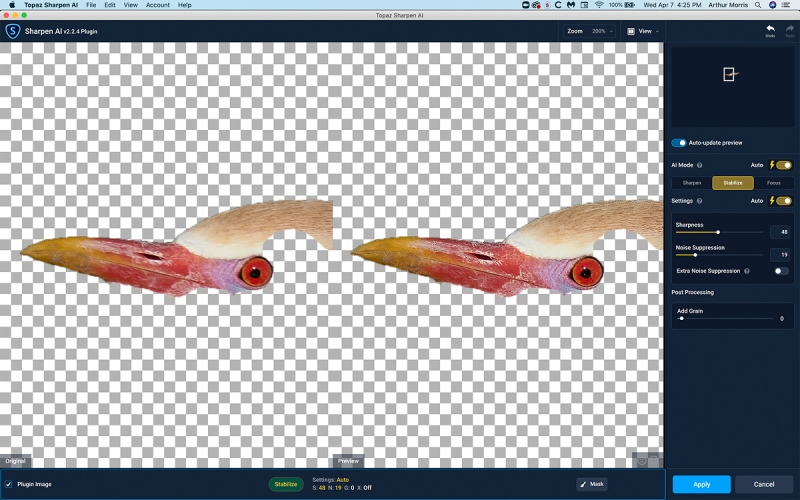800x500 pixels.
Task: Click the Zoom camera menu bar icon
Action: pyautogui.click(x=526, y=5)
